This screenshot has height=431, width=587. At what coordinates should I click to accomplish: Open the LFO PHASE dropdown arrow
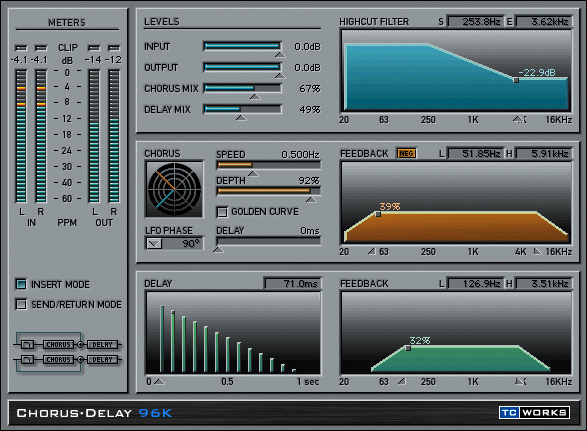pos(154,244)
